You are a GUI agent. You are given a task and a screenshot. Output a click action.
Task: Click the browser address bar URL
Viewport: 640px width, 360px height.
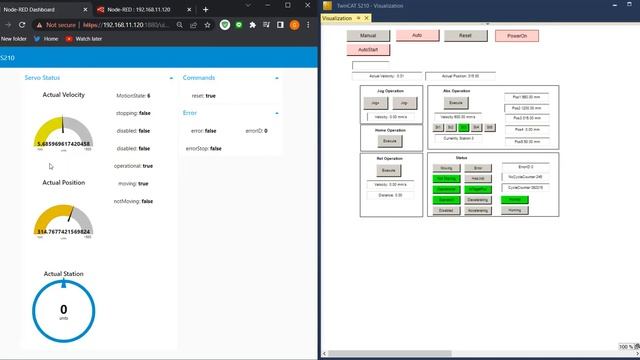click(x=126, y=25)
